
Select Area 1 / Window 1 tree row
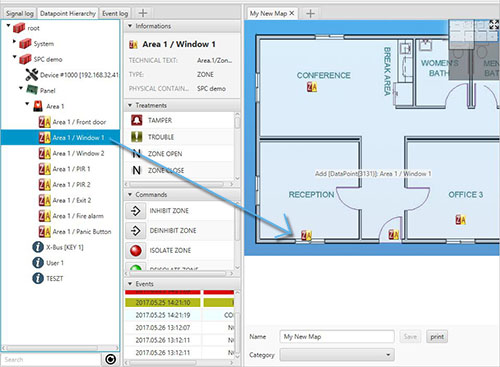pos(60,137)
